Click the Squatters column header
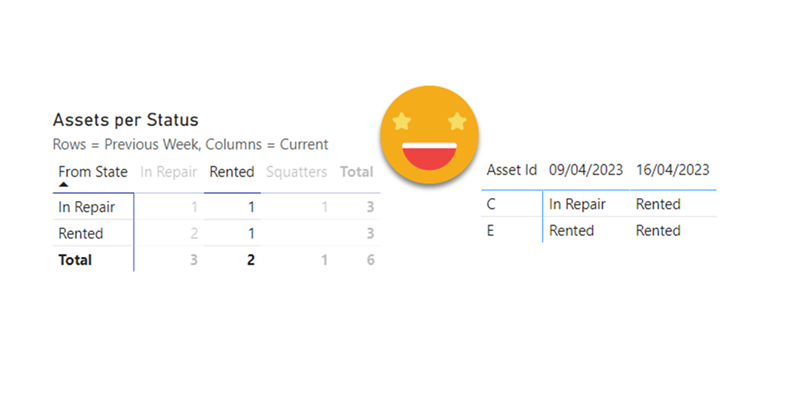This screenshot has height=419, width=801. [x=296, y=172]
